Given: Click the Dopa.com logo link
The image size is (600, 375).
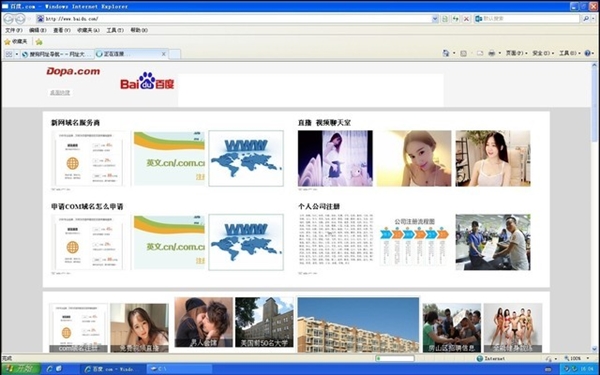Looking at the screenshot, I should tap(73, 72).
